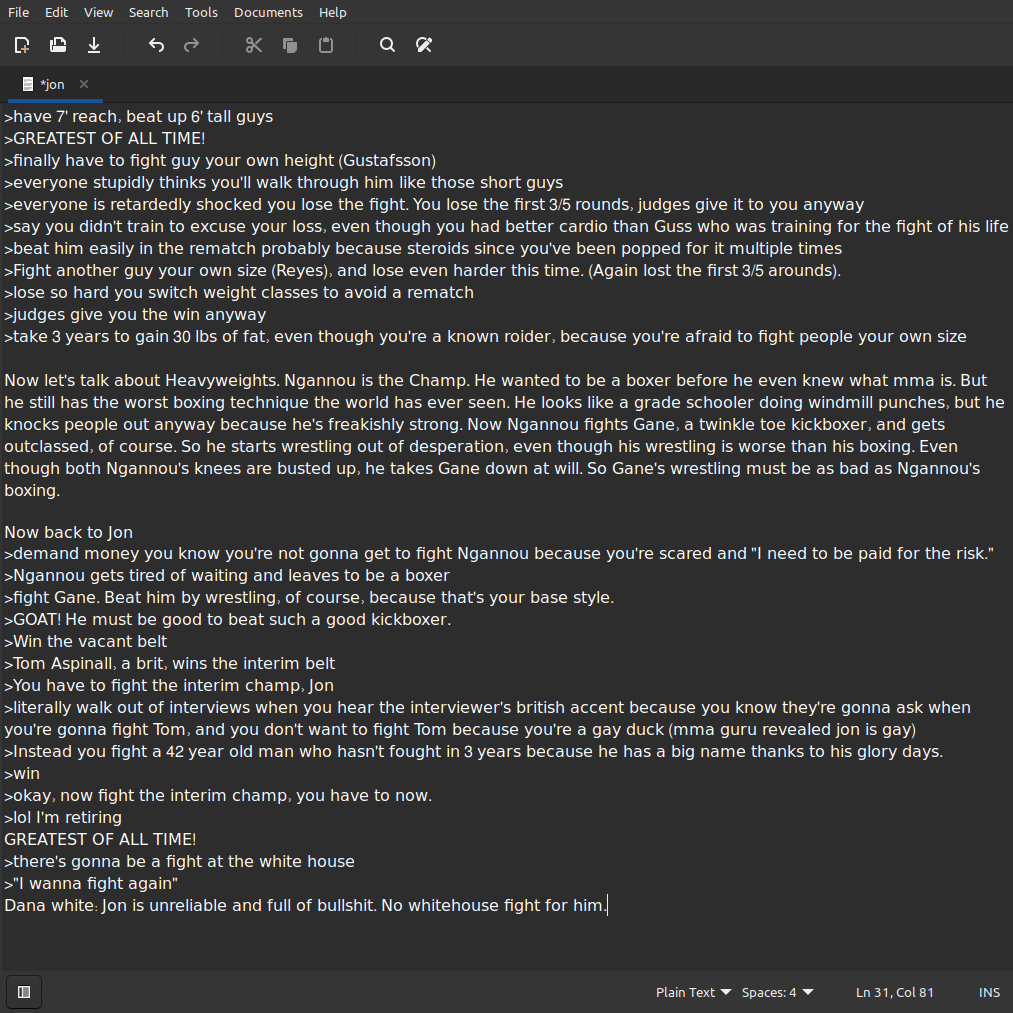Open the Spaces: 4 indentation dropdown
The width and height of the screenshot is (1013, 1013).
coord(777,992)
